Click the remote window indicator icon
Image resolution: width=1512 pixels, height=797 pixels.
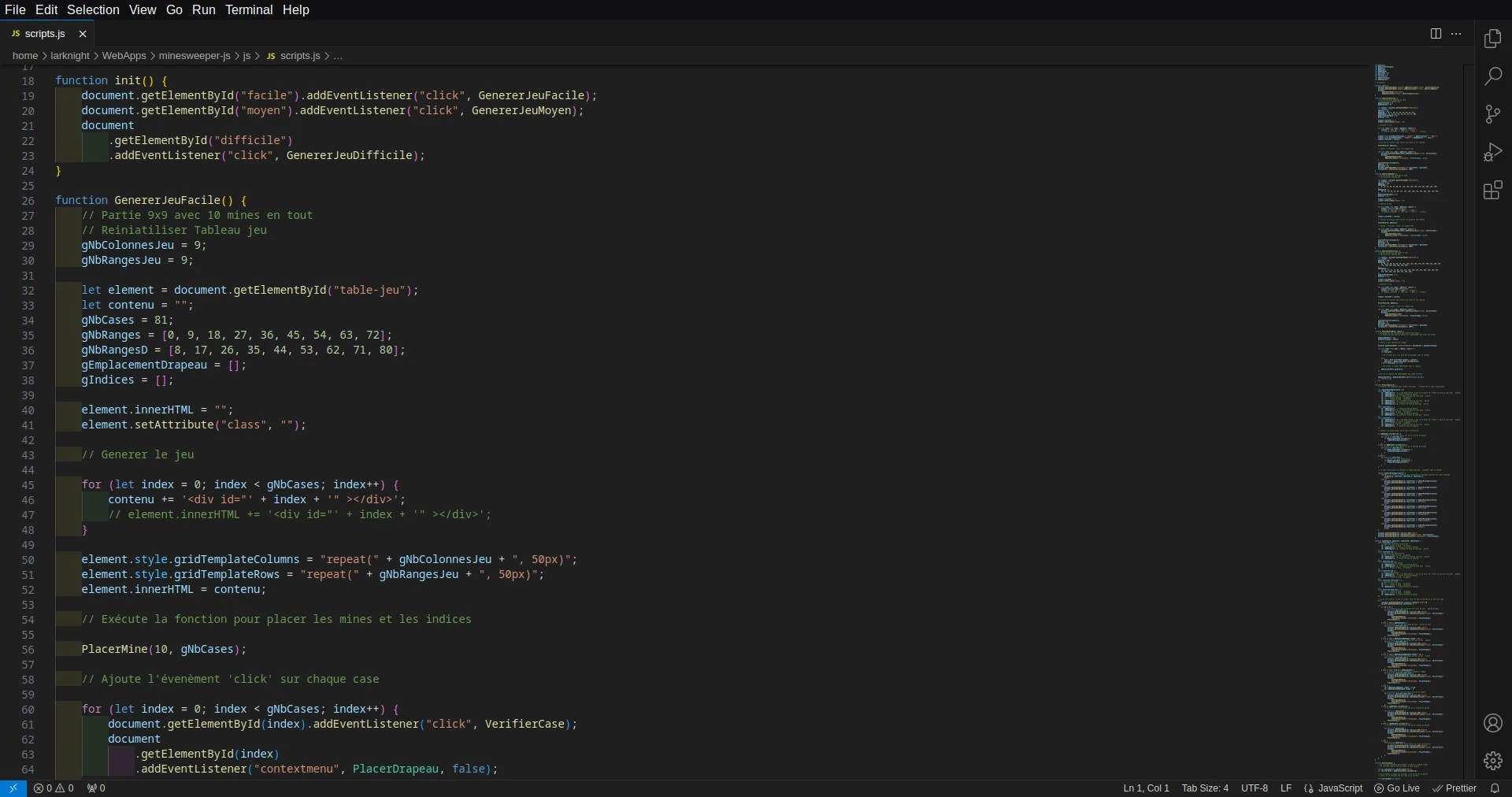tap(13, 788)
